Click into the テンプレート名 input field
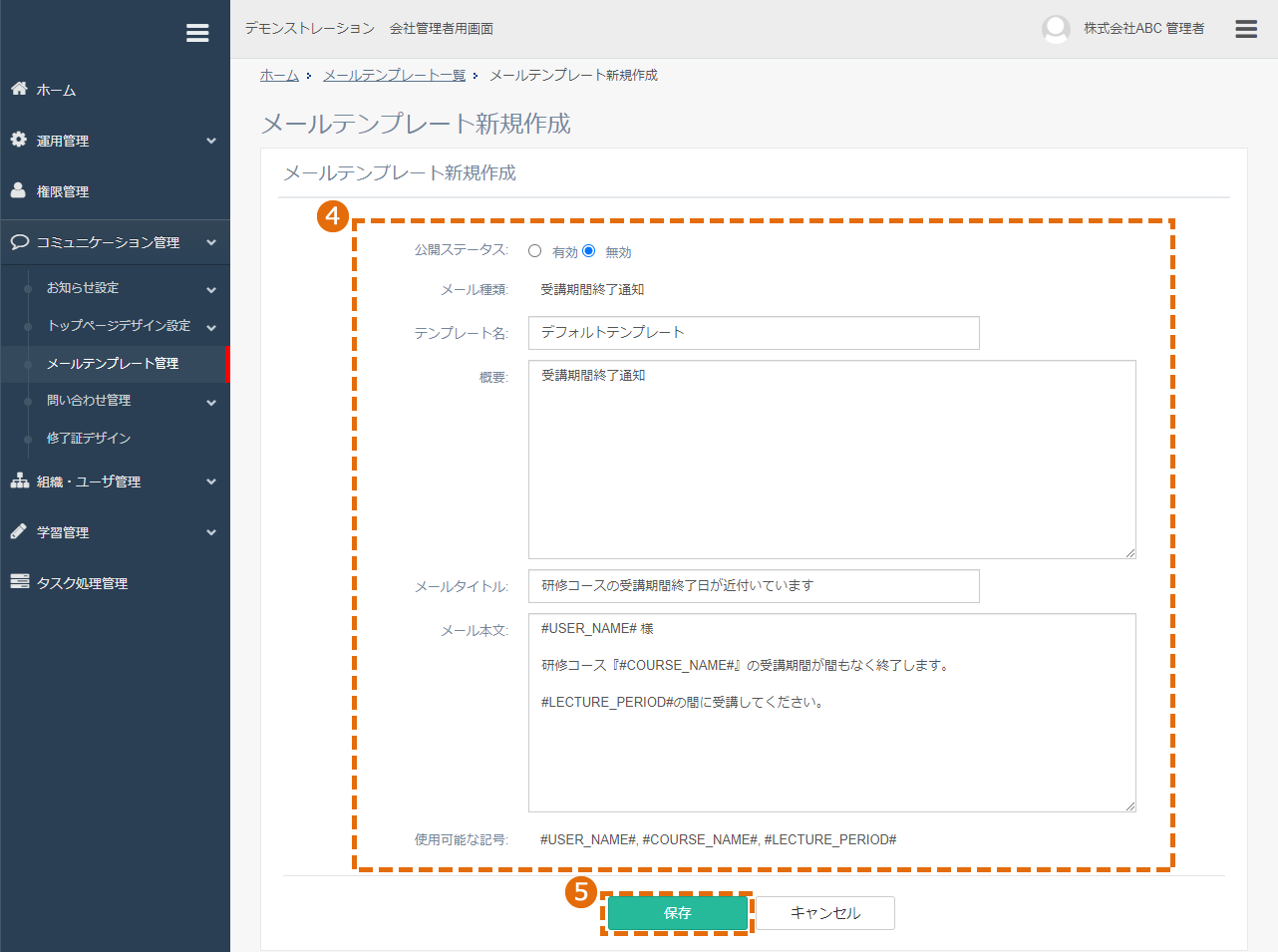Image resolution: width=1278 pixels, height=952 pixels. 754,333
